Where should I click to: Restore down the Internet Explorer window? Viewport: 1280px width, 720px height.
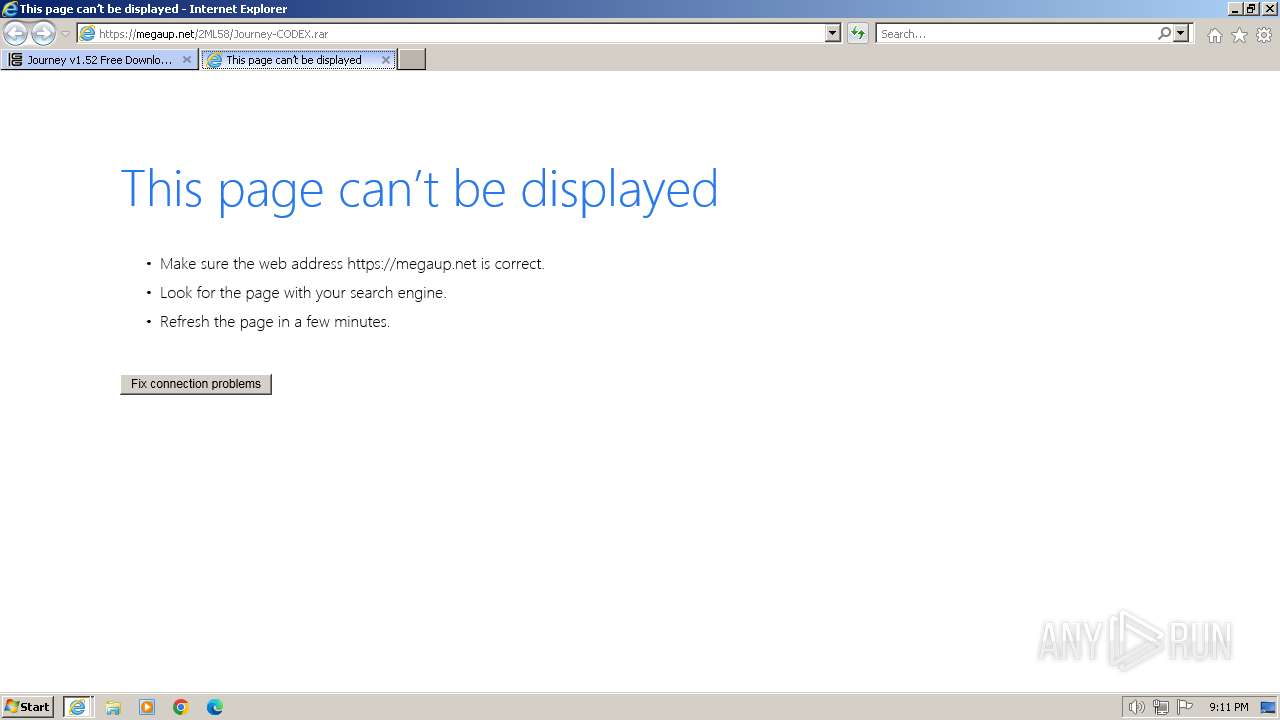coord(1251,9)
